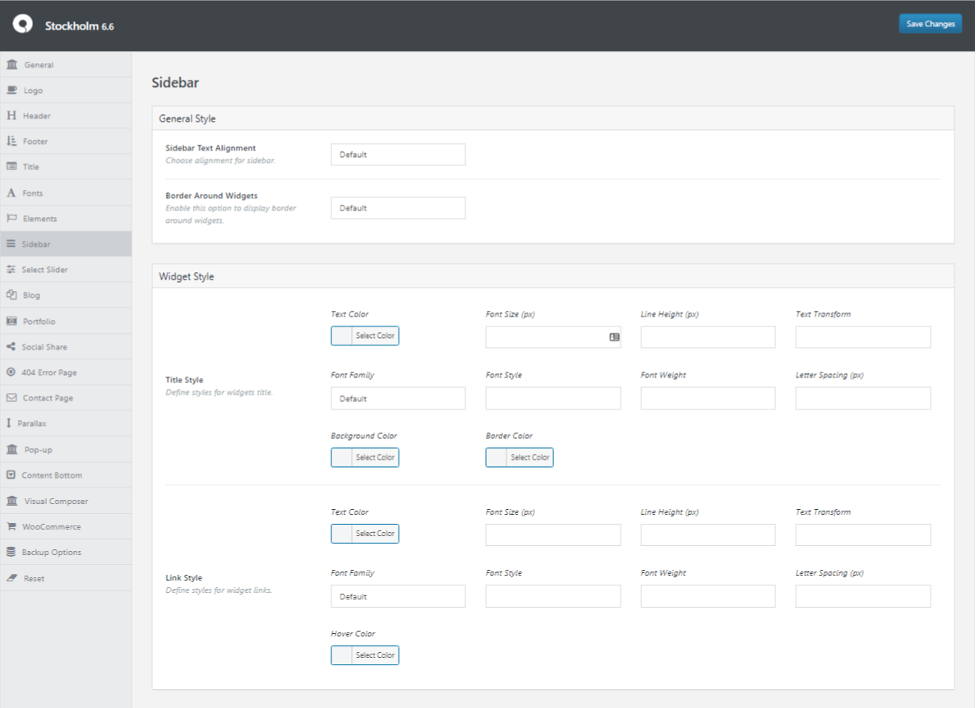Screen dimensions: 977x708
Task: Open Title Style Text Transform dropdown
Action: point(862,337)
